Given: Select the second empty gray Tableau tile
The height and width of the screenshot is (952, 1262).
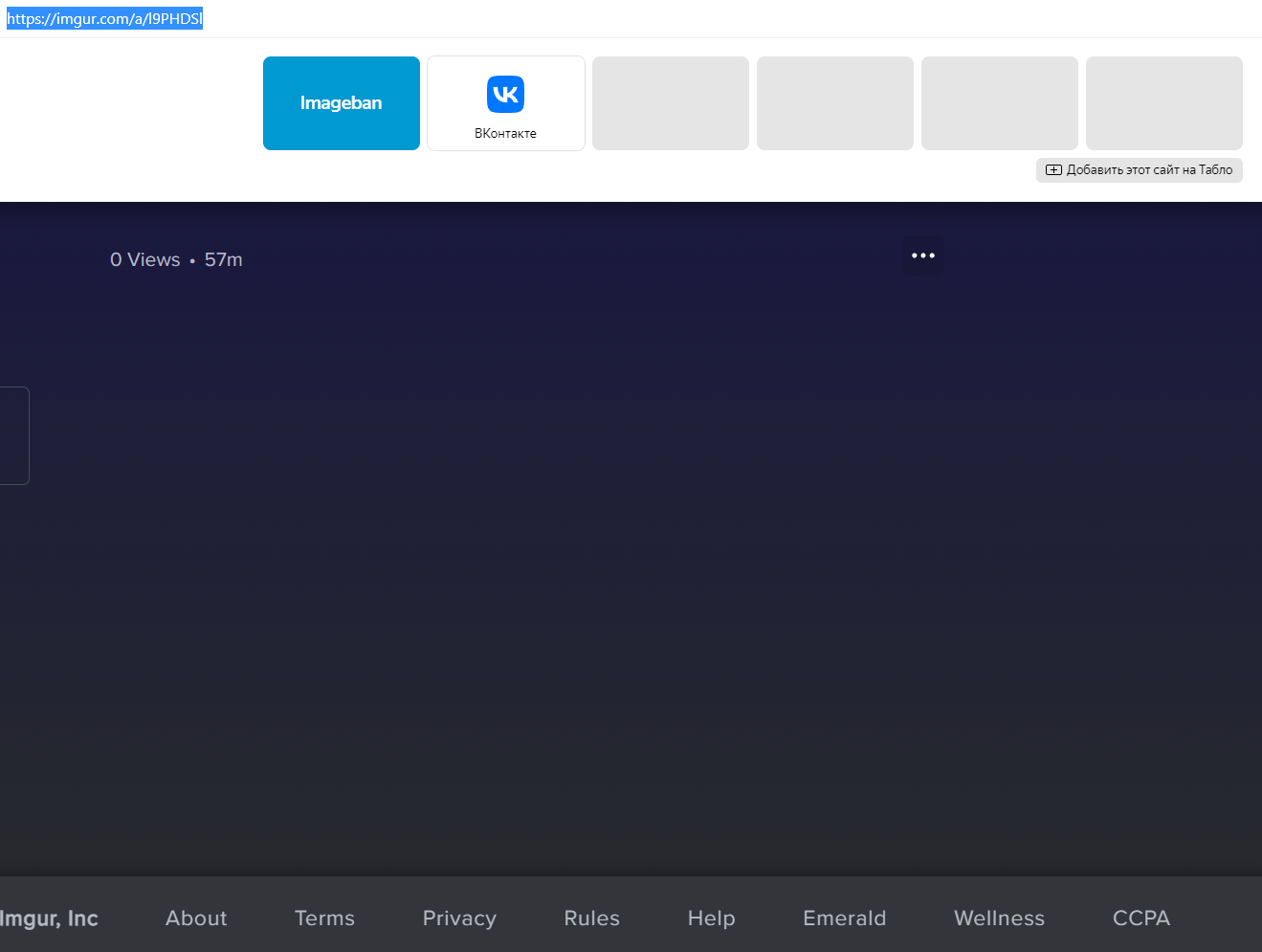Looking at the screenshot, I should [x=834, y=103].
